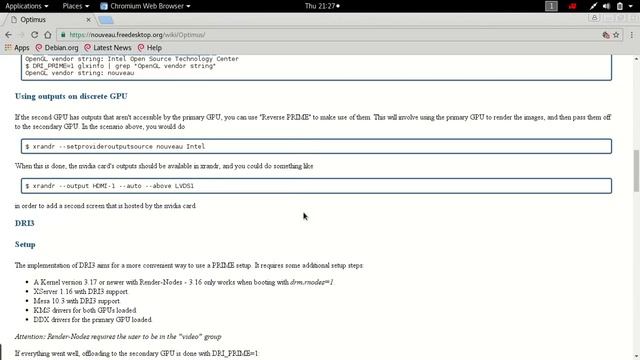Close the Optimus tab
This screenshot has width=640, height=360.
tap(89, 20)
